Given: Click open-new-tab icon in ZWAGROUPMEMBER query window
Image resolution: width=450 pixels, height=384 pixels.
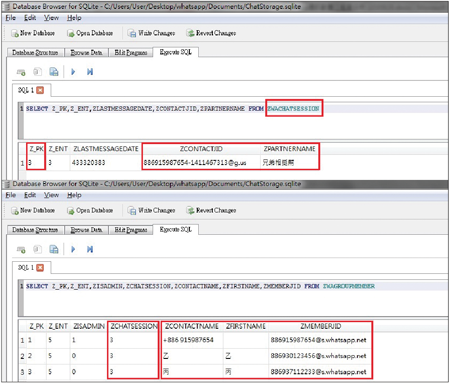Looking at the screenshot, I should [x=21, y=249].
